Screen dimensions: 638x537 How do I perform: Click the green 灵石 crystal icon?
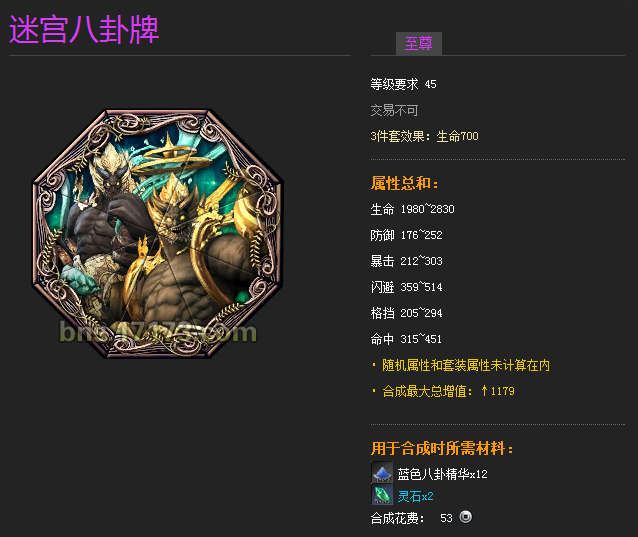(382, 495)
